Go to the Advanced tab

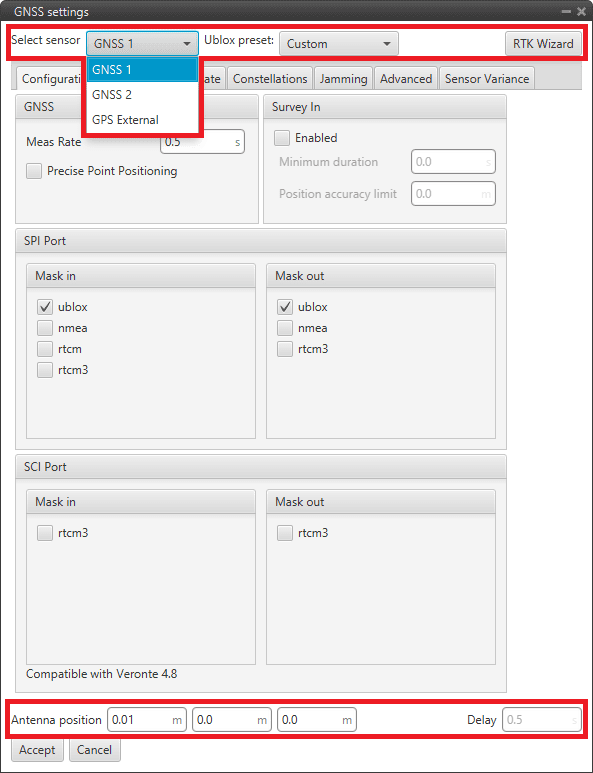click(406, 79)
